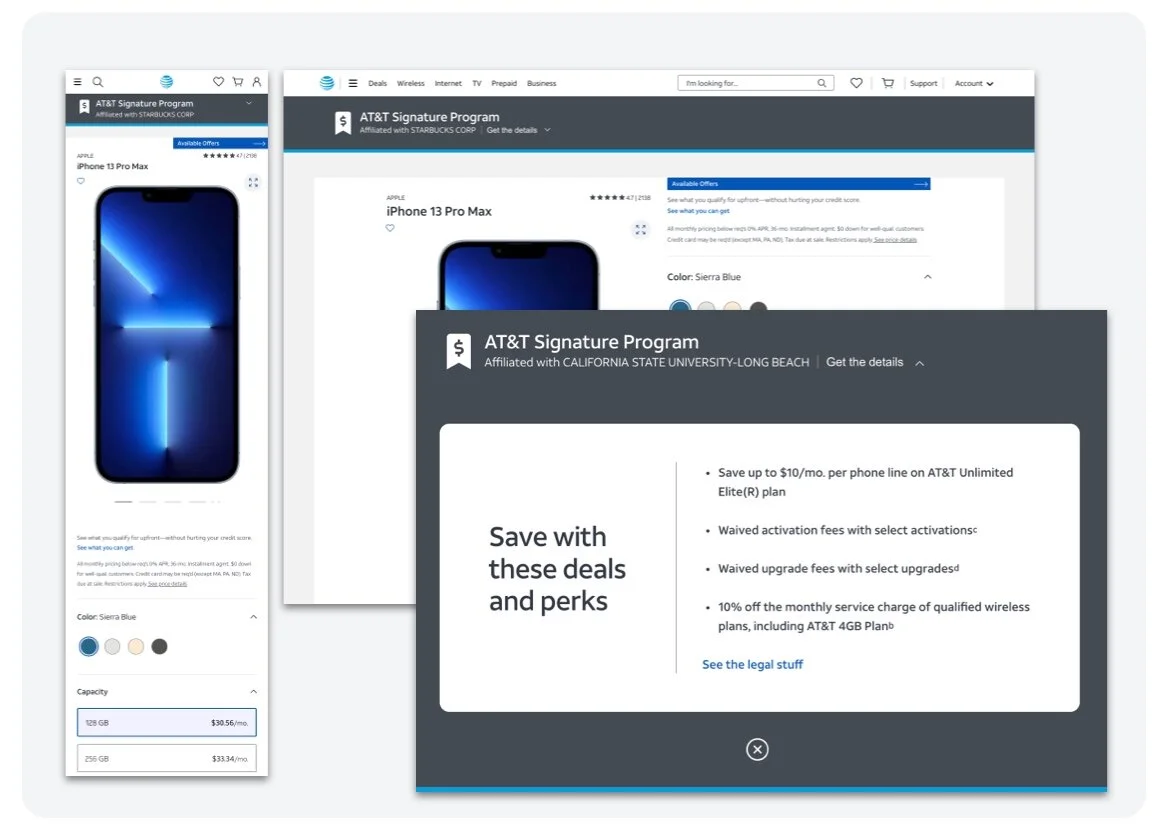The width and height of the screenshot is (1164, 836).
Task: Select silver color swatch in mobile view
Action: pyautogui.click(x=112, y=647)
